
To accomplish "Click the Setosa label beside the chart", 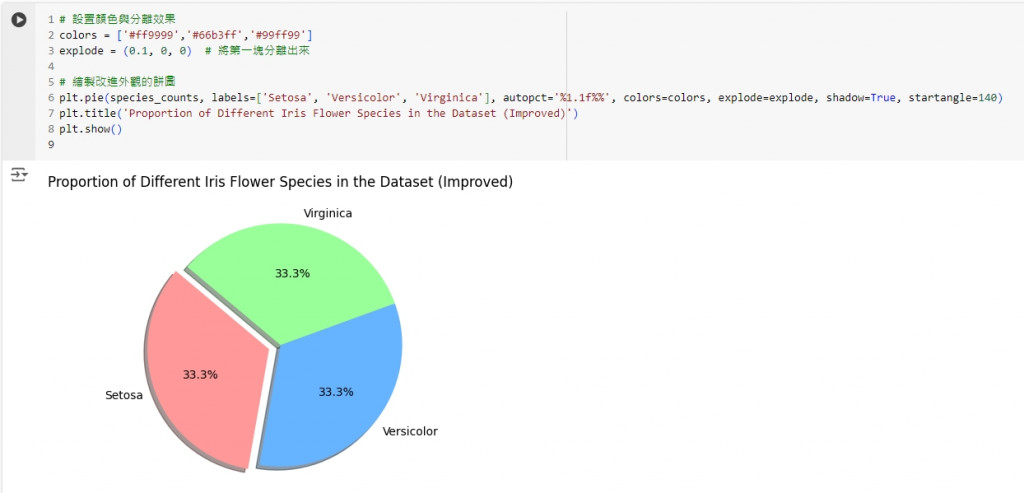I will [x=124, y=395].
